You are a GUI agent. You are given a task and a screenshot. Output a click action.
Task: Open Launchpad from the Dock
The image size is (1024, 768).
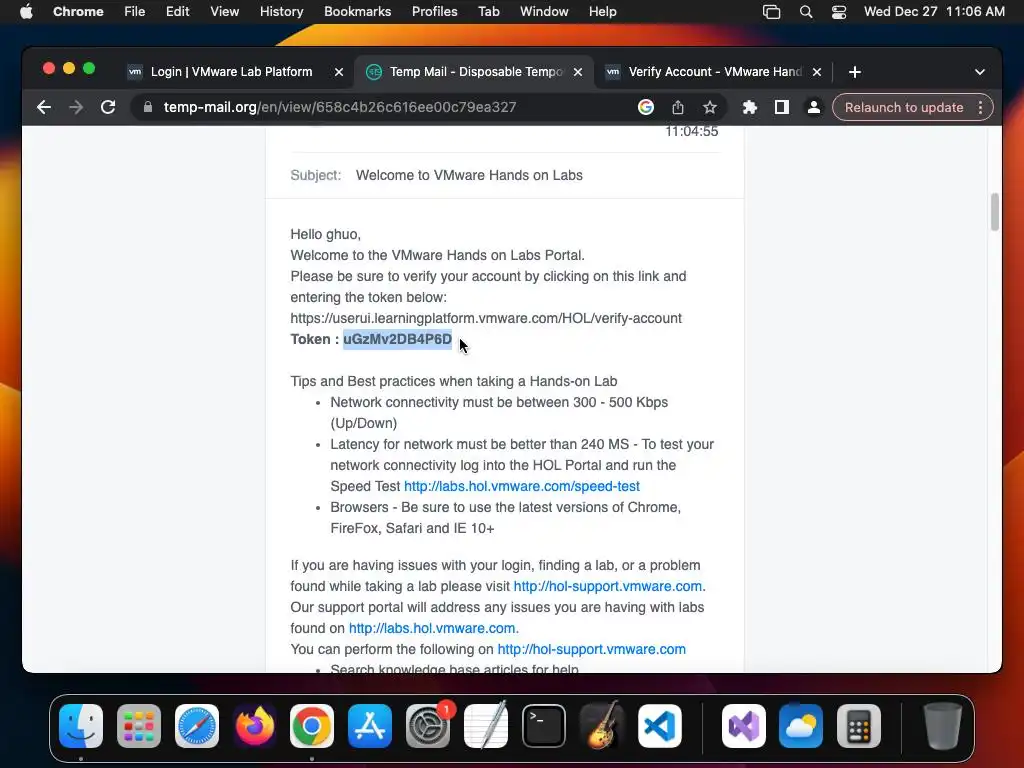pos(139,726)
